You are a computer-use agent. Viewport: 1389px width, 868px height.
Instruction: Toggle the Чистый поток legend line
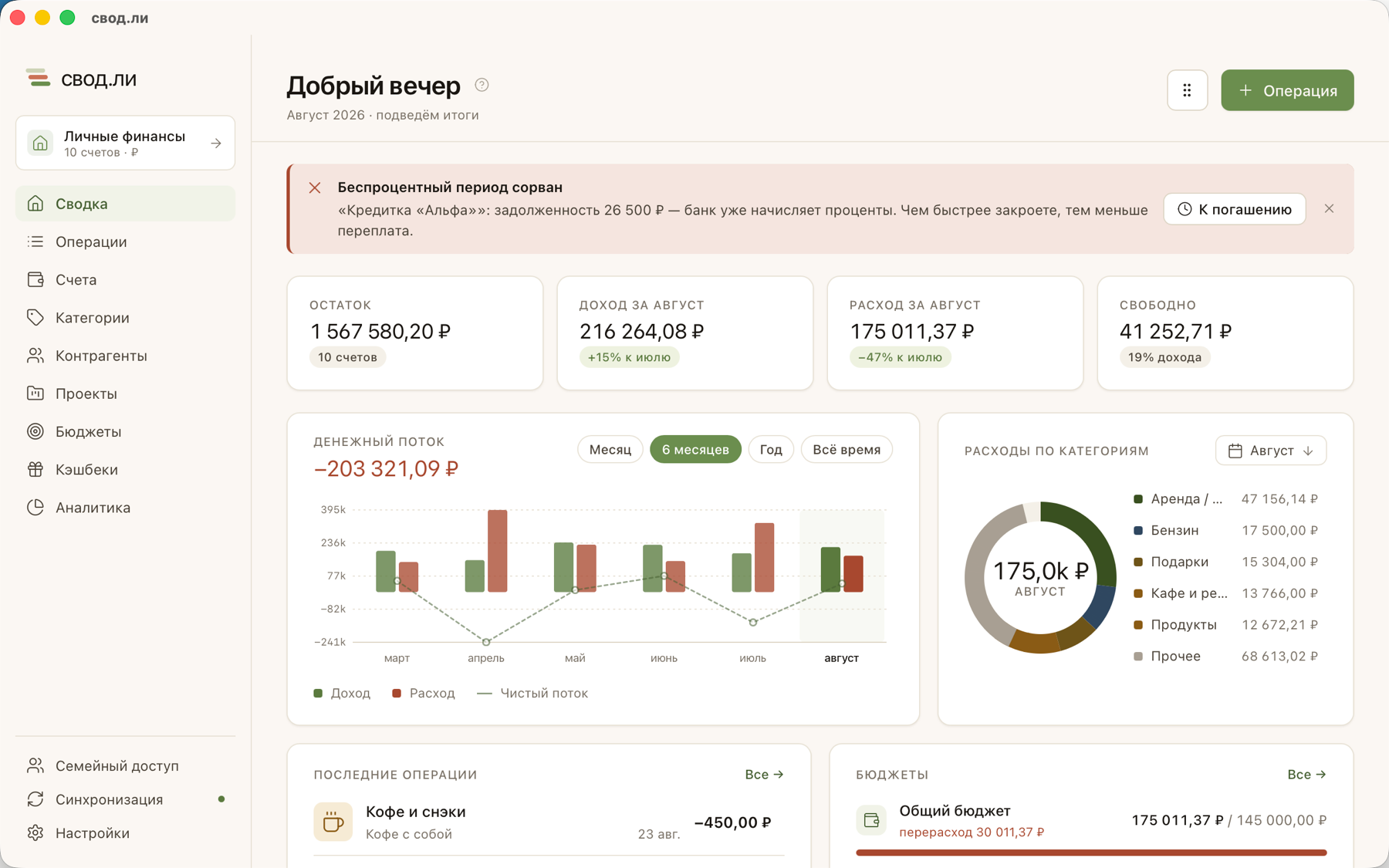[x=532, y=693]
